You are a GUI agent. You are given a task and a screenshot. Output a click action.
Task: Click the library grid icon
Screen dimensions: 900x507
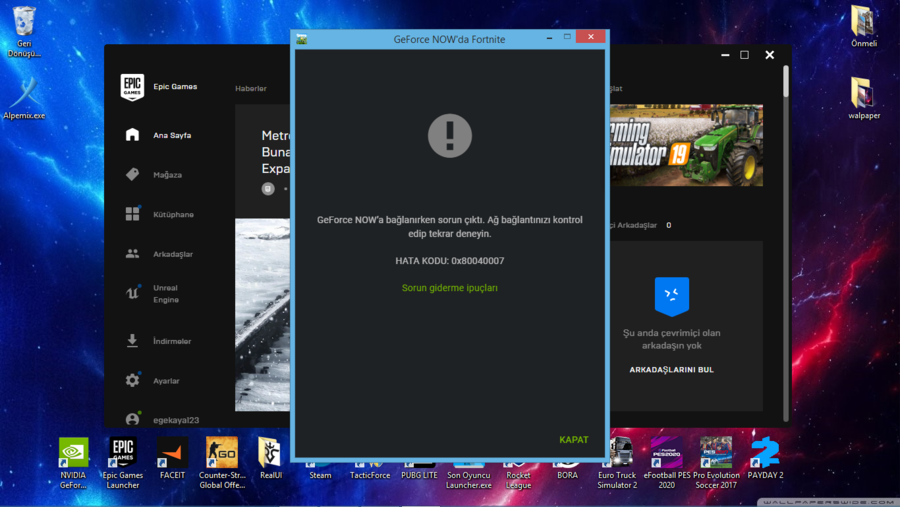tap(132, 214)
